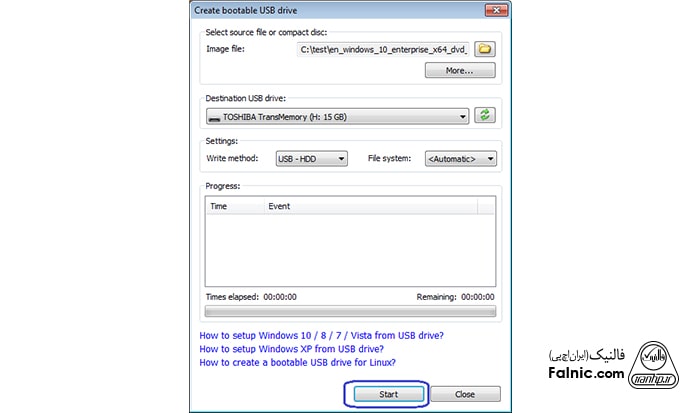Click the browse folder icon for image file
Screen dimensions: 694x413
pyautogui.click(x=485, y=48)
